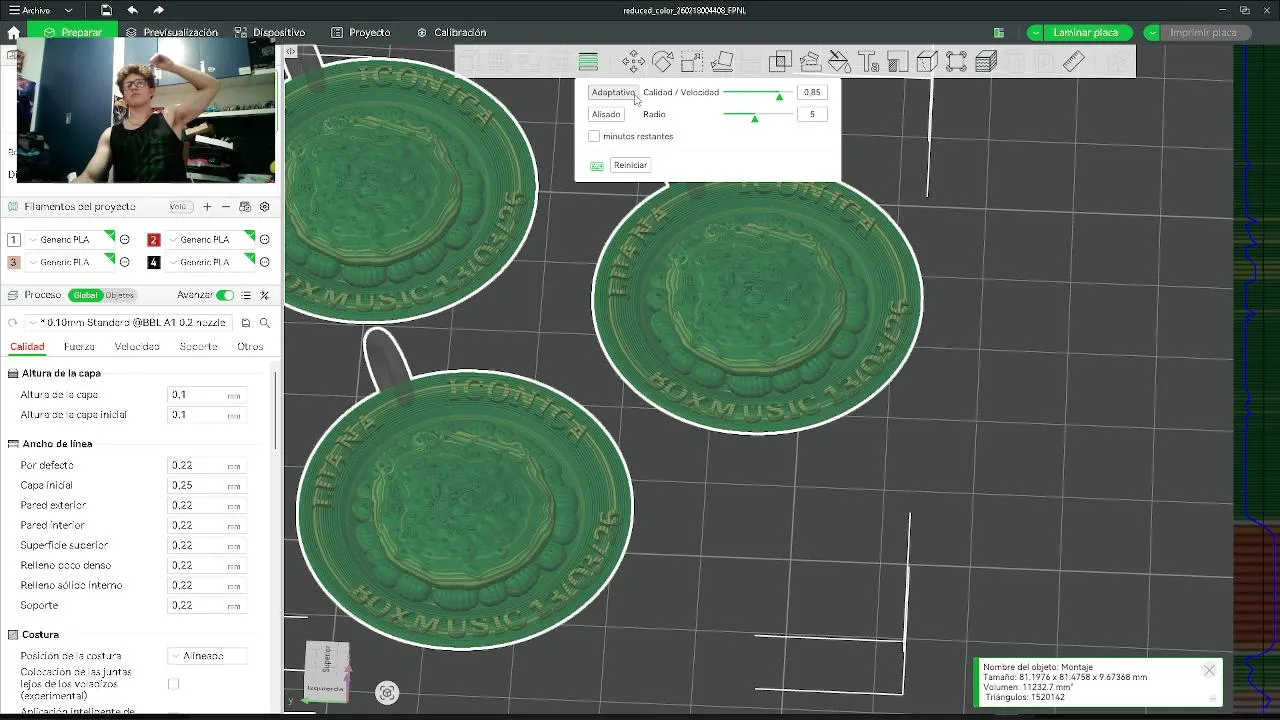Open the Soporte settings tab
The height and width of the screenshot is (720, 1280).
[x=198, y=347]
